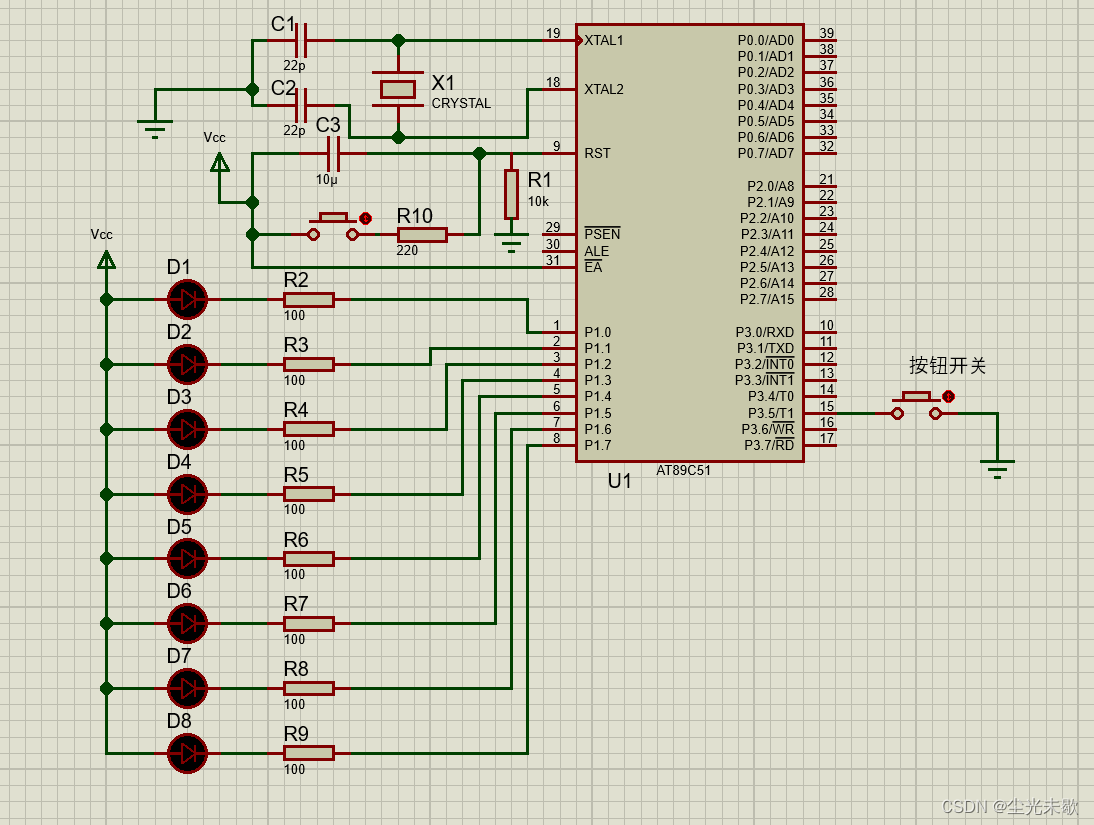Click the 220 value under R10
Screen dimensions: 1094x825
point(407,250)
